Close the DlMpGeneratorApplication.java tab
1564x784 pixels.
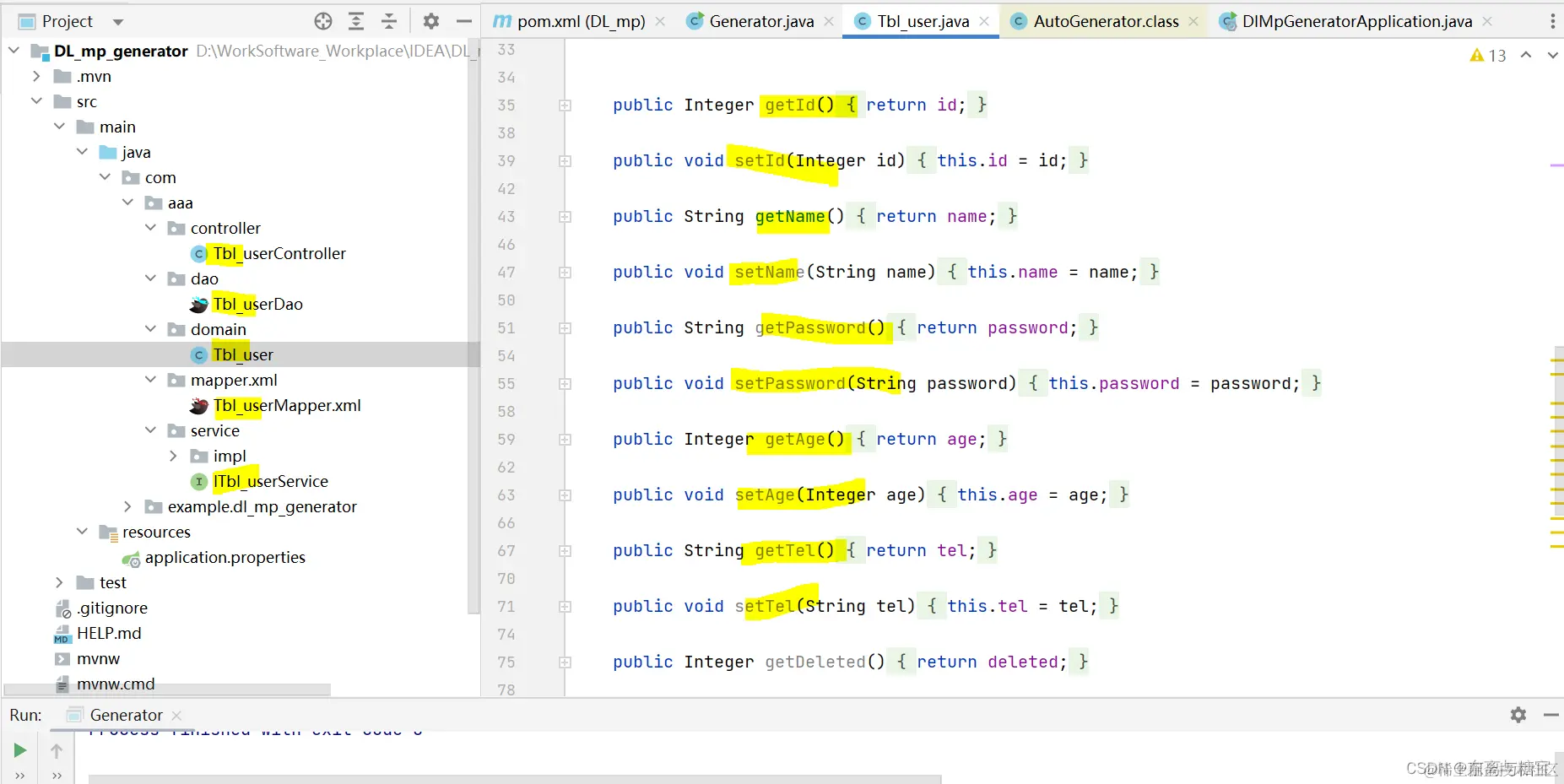[1487, 21]
